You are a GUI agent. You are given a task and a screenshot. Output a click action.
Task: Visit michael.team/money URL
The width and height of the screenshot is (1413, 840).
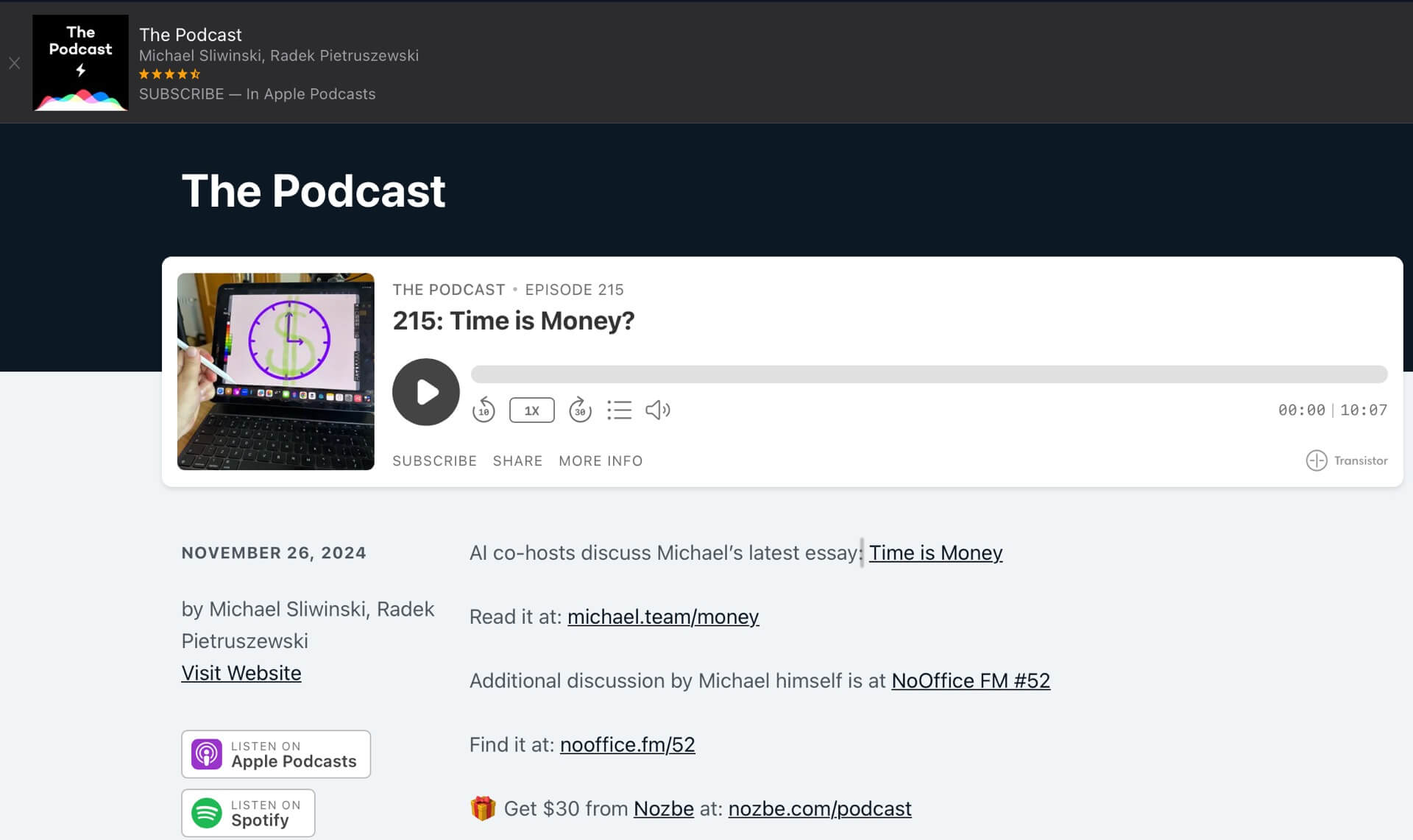pyautogui.click(x=663, y=616)
